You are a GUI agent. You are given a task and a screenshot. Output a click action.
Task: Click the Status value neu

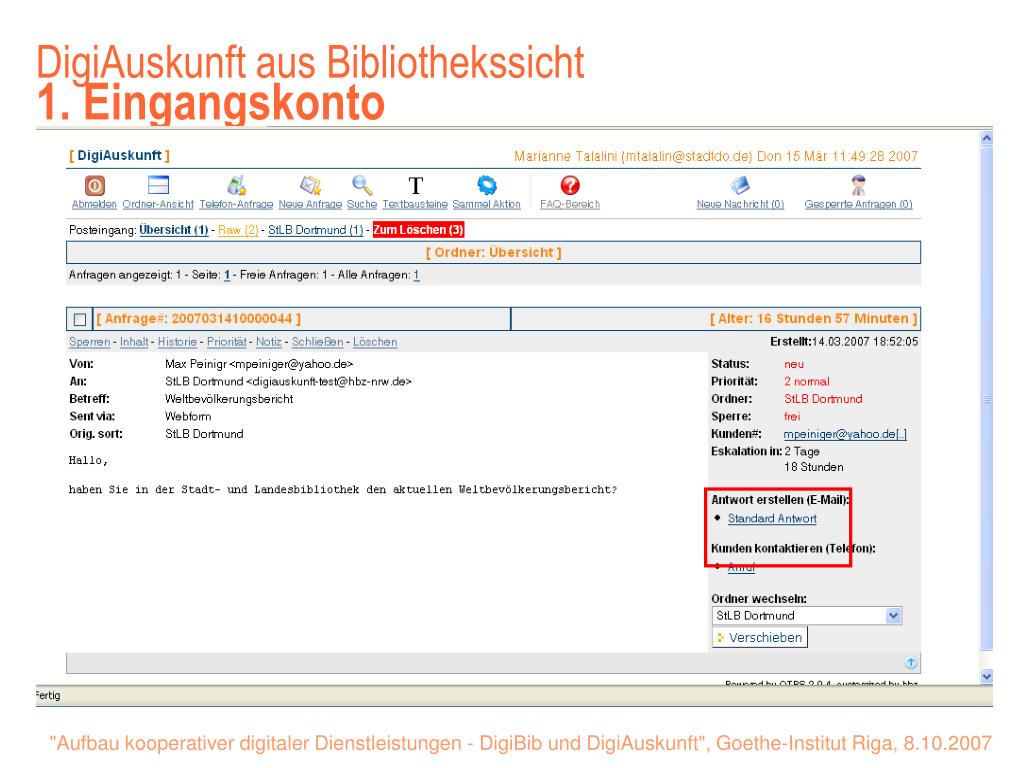pos(793,364)
